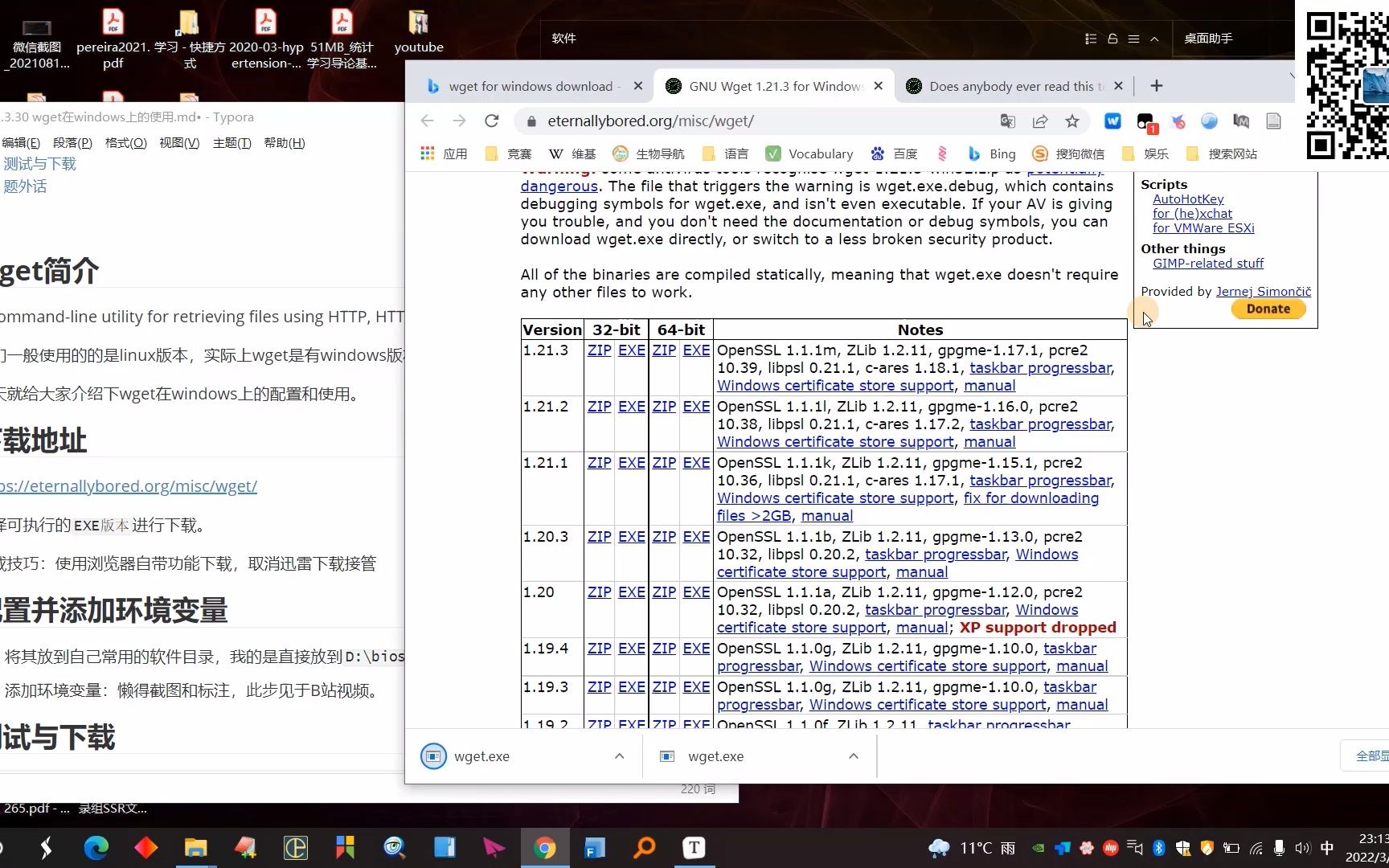The height and width of the screenshot is (868, 1389).
Task: Expand the wget.exe download item menu
Action: coord(618,756)
